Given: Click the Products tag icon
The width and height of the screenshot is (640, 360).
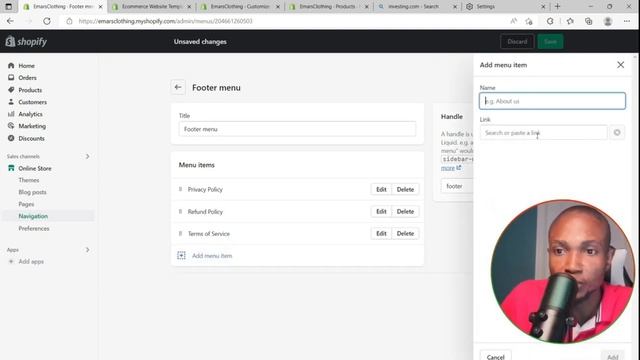Looking at the screenshot, I should (11, 90).
